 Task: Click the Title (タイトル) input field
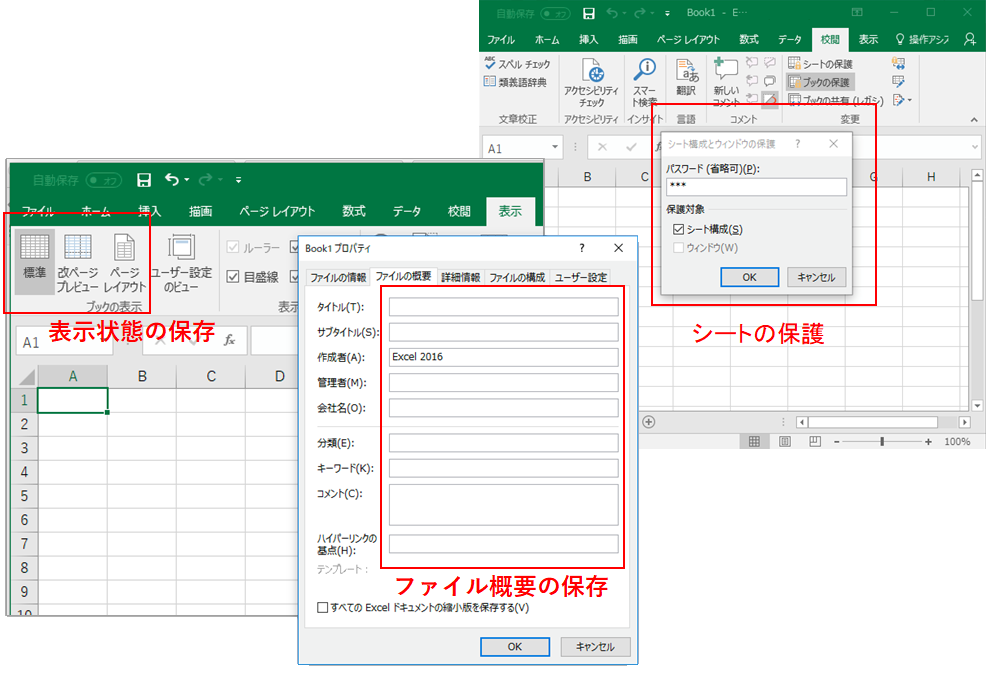click(503, 307)
